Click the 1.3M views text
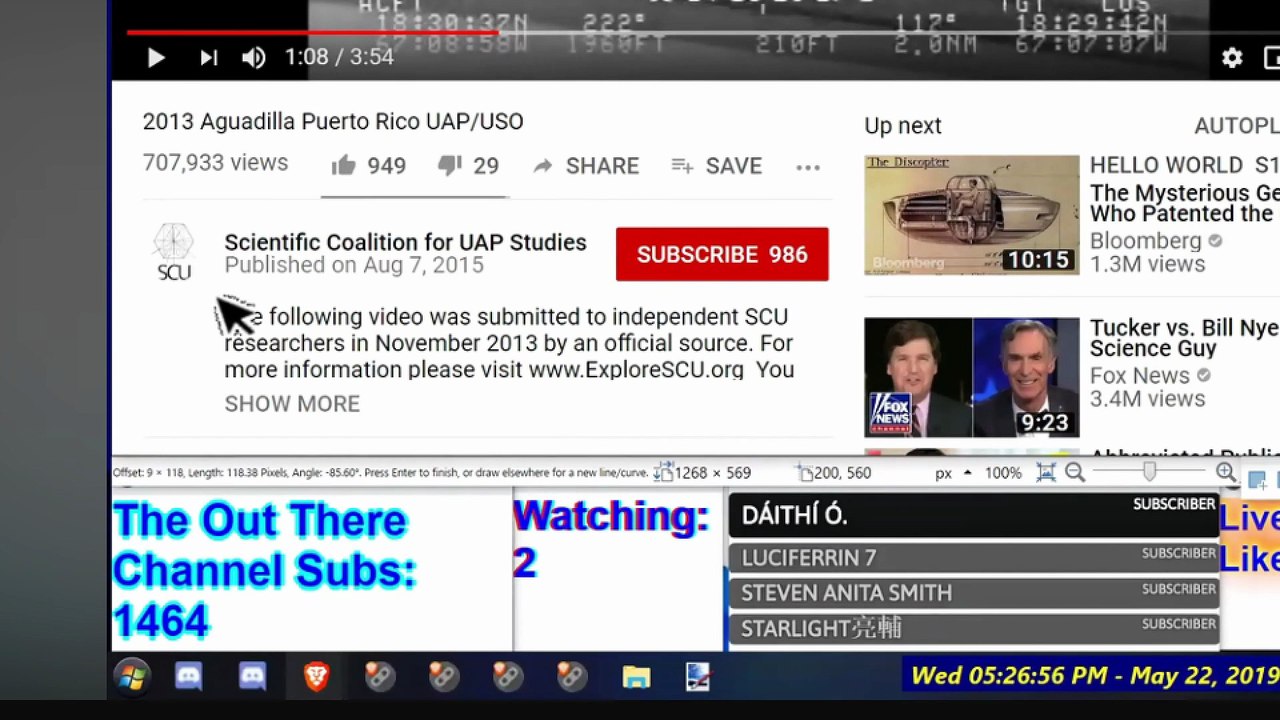Screen dimensions: 1280x720 click(1147, 264)
